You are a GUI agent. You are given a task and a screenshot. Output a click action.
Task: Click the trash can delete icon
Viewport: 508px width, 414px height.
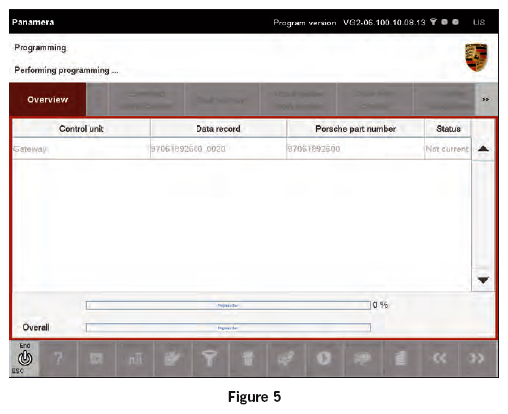(248, 359)
